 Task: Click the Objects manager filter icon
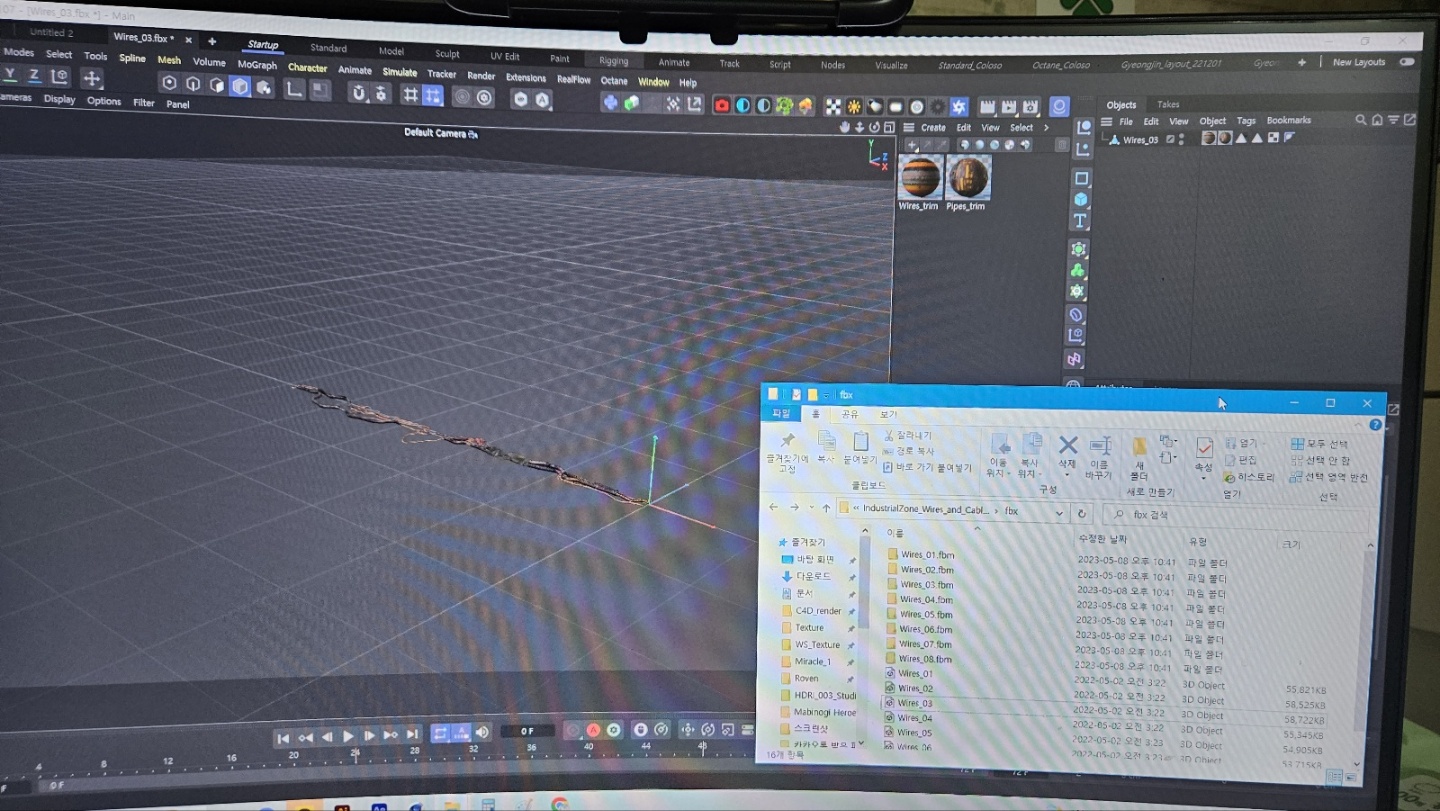(1393, 120)
